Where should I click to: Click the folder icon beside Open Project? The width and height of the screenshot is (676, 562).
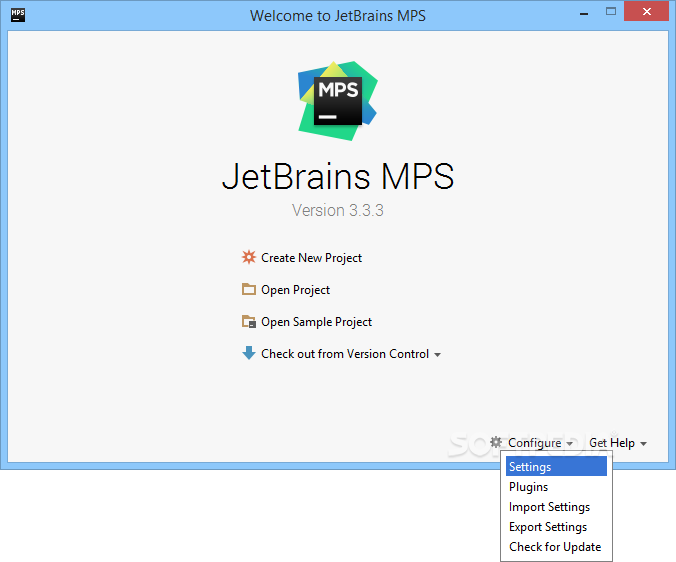coord(249,289)
